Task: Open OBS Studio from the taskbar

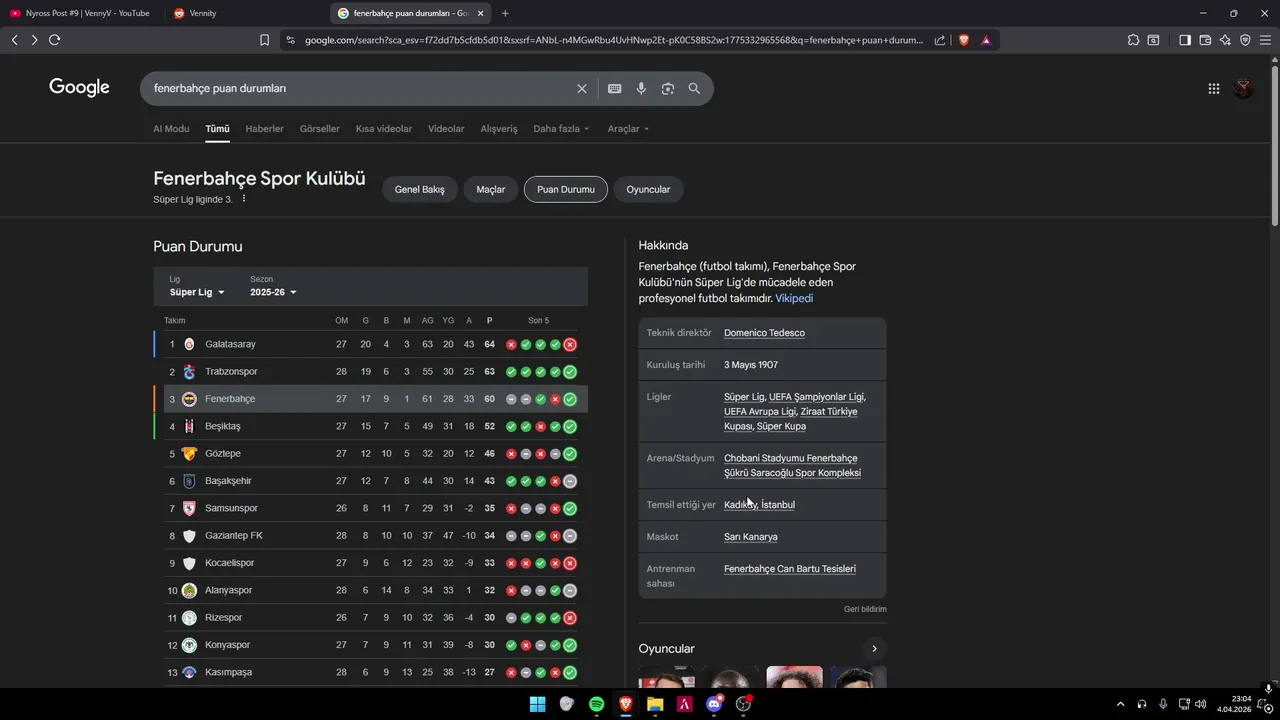Action: click(x=743, y=704)
